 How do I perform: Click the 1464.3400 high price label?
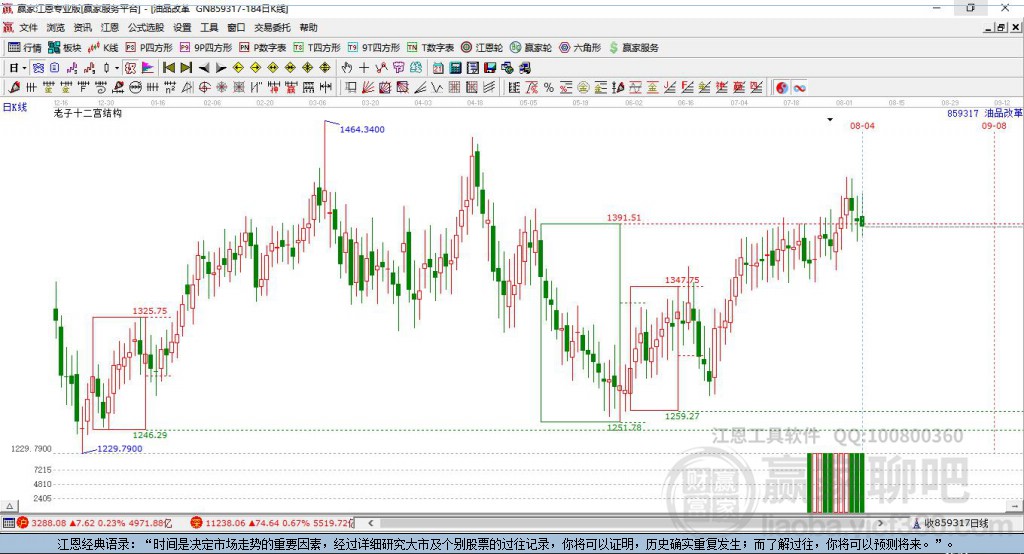tap(362, 129)
